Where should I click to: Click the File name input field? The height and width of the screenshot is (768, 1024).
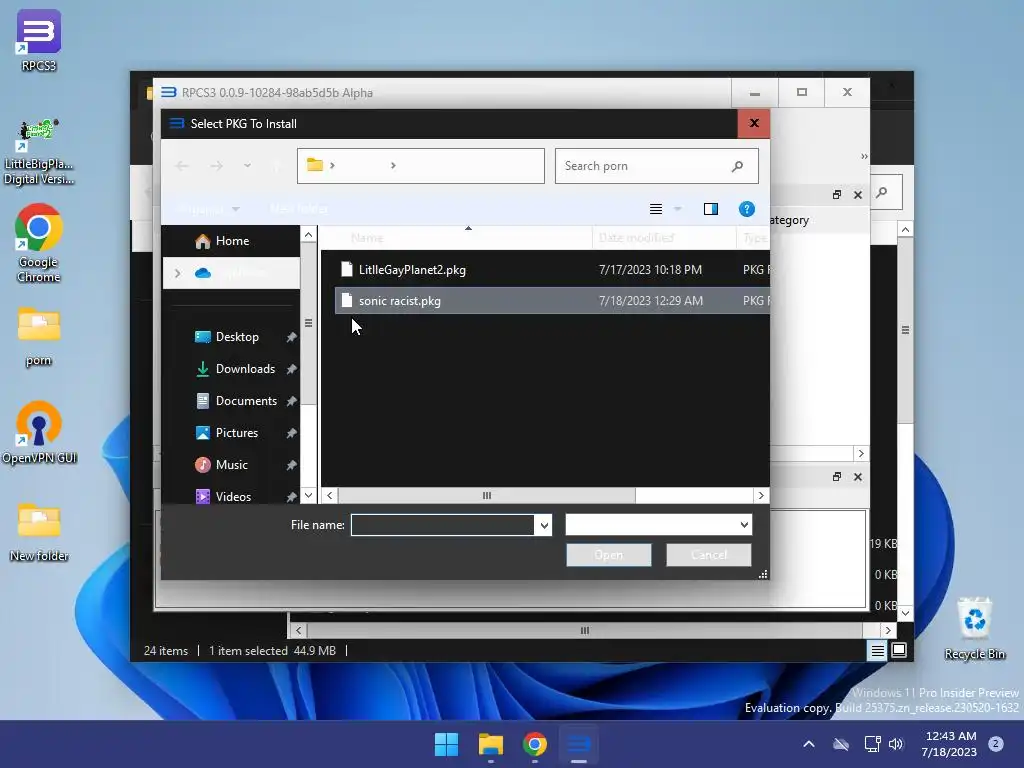point(443,525)
